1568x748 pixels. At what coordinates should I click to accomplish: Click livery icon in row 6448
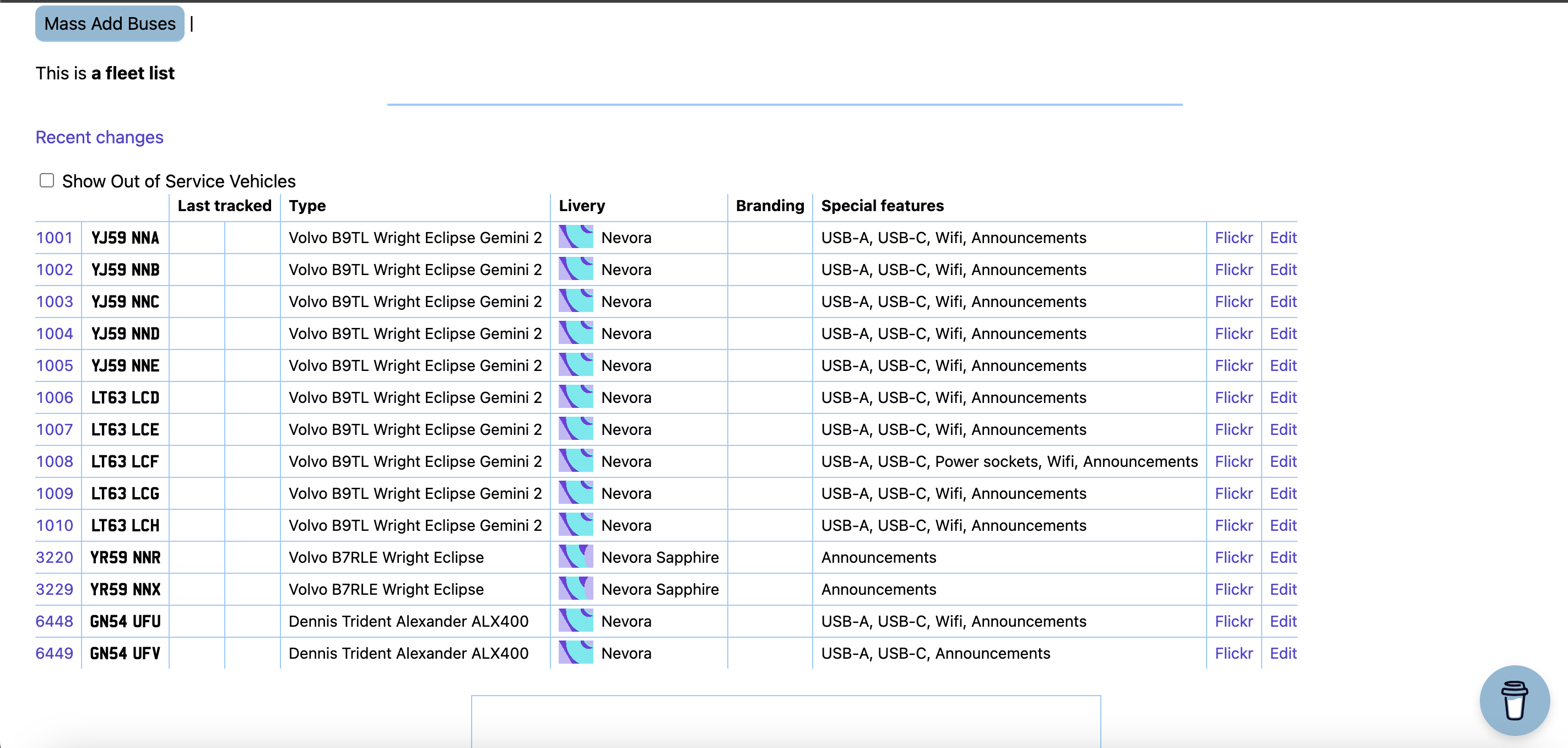click(576, 621)
